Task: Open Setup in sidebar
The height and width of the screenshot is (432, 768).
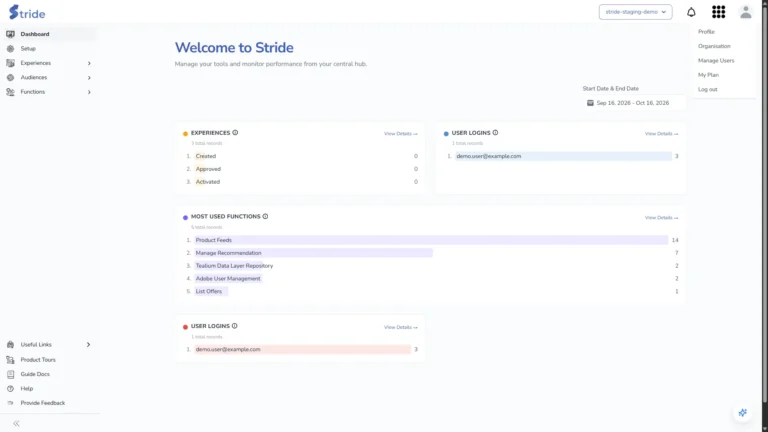Action: (x=28, y=48)
